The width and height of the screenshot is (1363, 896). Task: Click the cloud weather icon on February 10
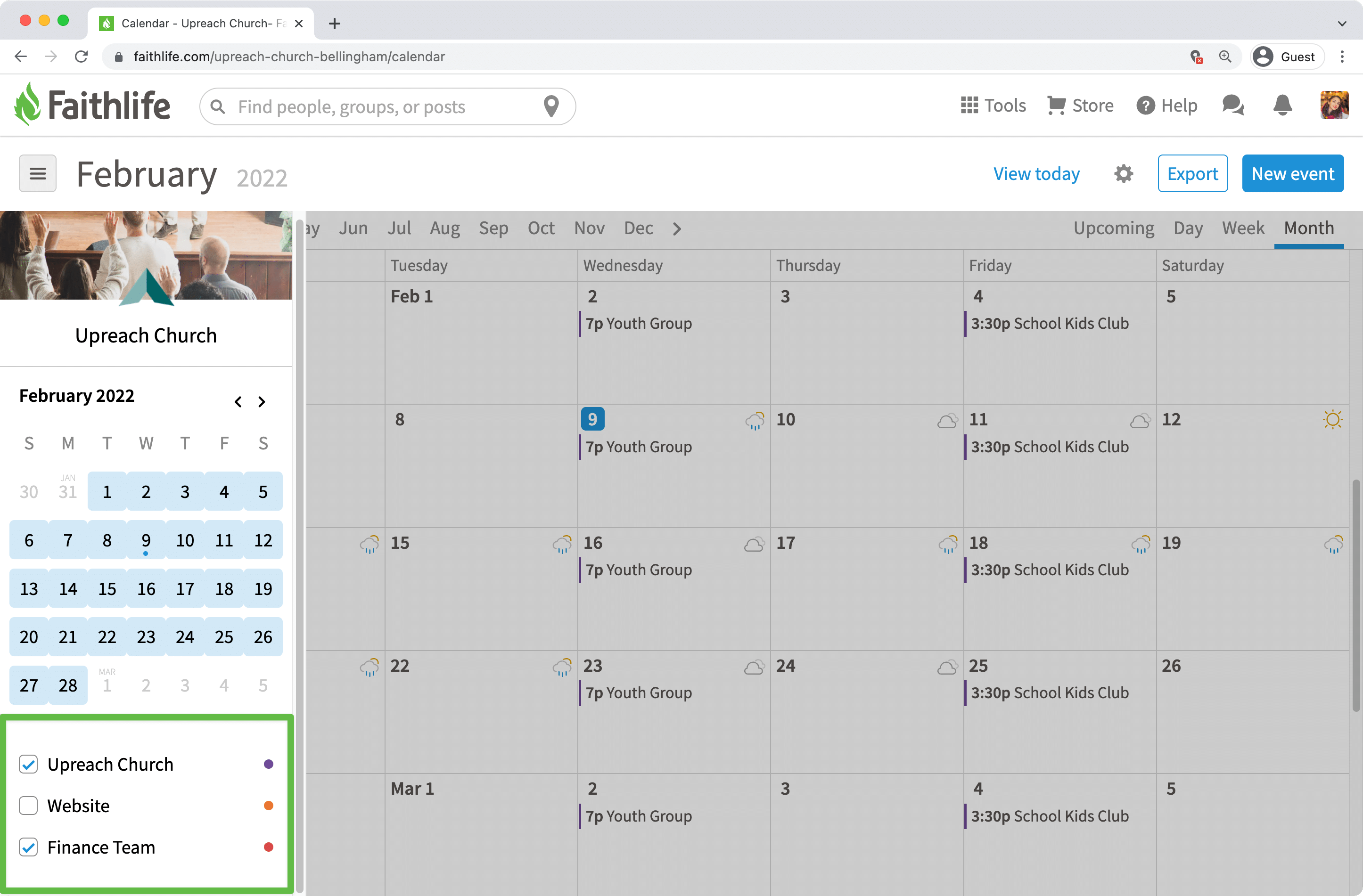click(x=947, y=421)
